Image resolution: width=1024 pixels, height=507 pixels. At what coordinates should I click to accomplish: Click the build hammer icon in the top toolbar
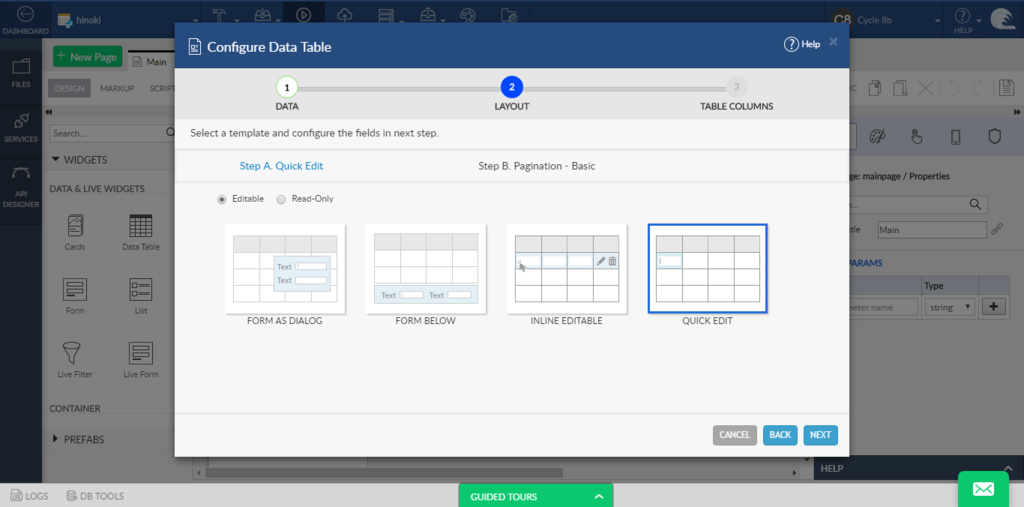(219, 15)
